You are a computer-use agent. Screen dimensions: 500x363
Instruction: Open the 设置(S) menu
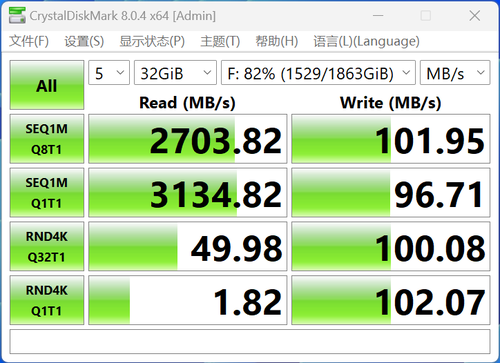84,41
